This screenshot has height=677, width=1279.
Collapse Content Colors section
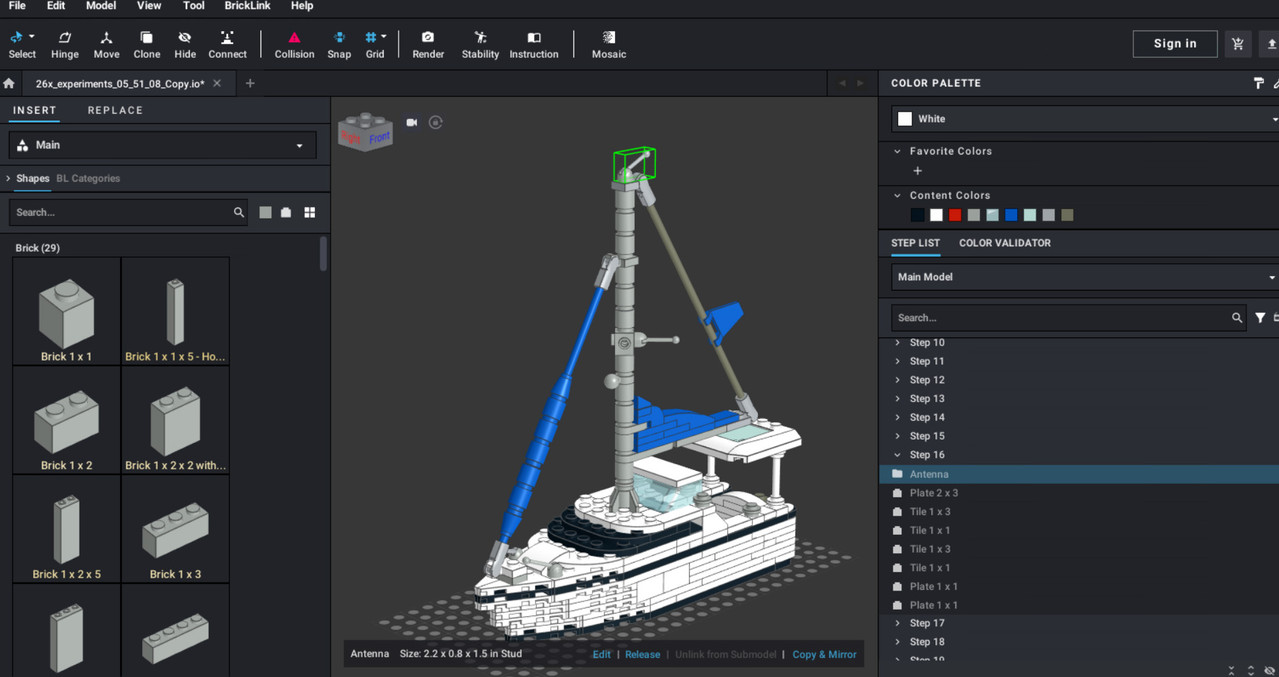click(x=897, y=195)
